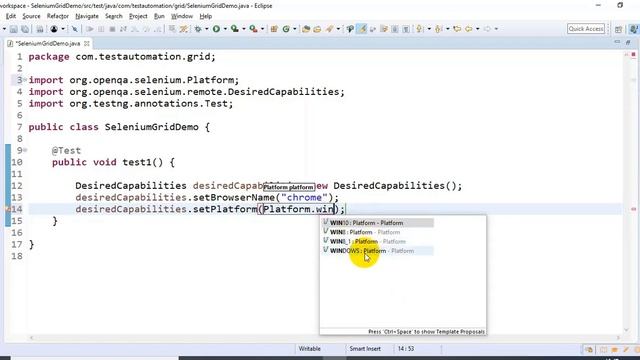The width and height of the screenshot is (640, 360).
Task: Select the SeleniumGridDemo.java editor tab
Action: coord(47,43)
